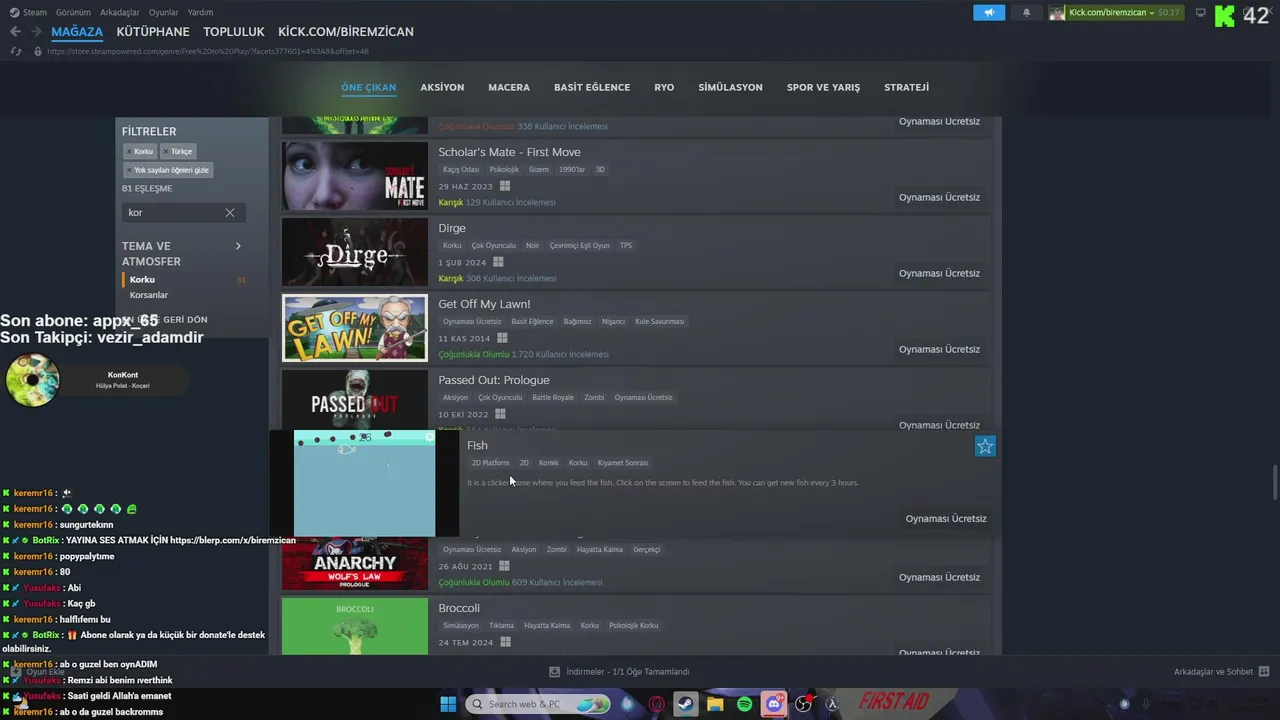Click the Windows platform icon for Get Off My Lawn!
Image resolution: width=1280 pixels, height=720 pixels.
click(x=502, y=338)
